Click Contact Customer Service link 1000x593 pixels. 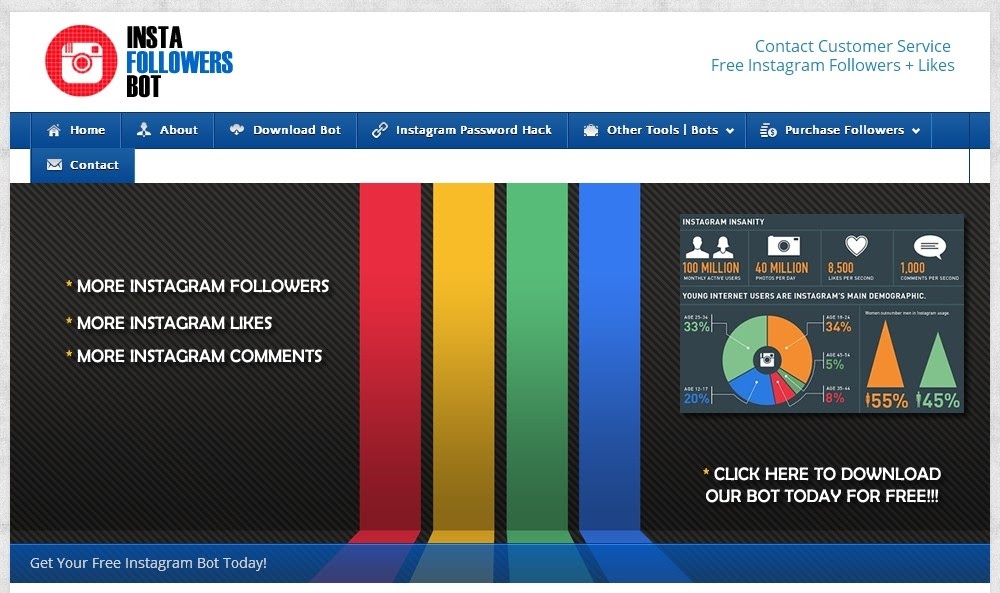[852, 46]
